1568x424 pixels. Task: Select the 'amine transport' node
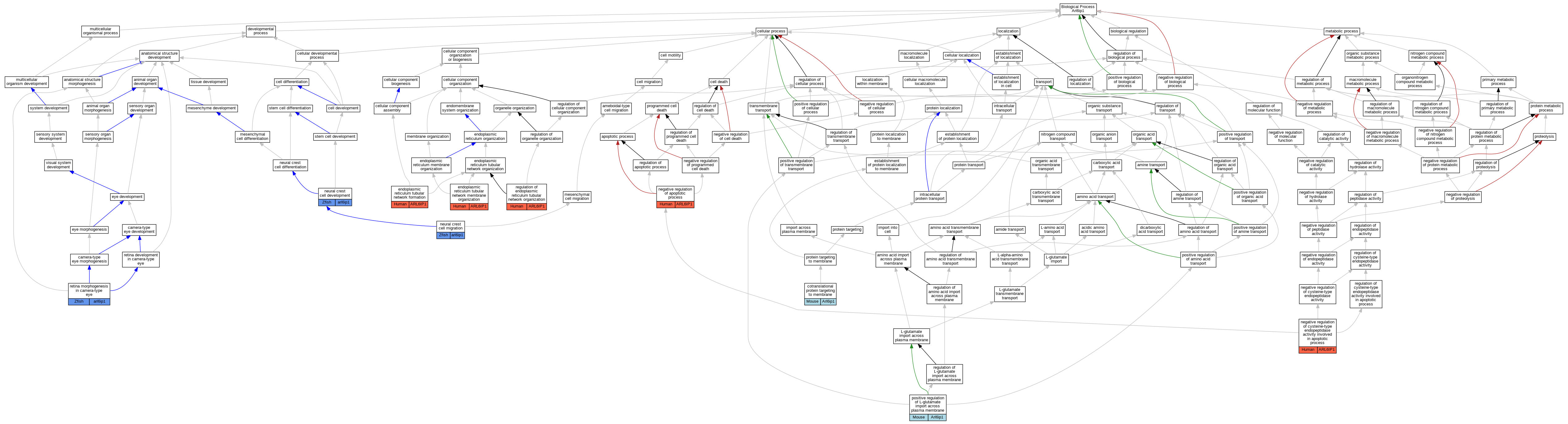pos(1151,165)
